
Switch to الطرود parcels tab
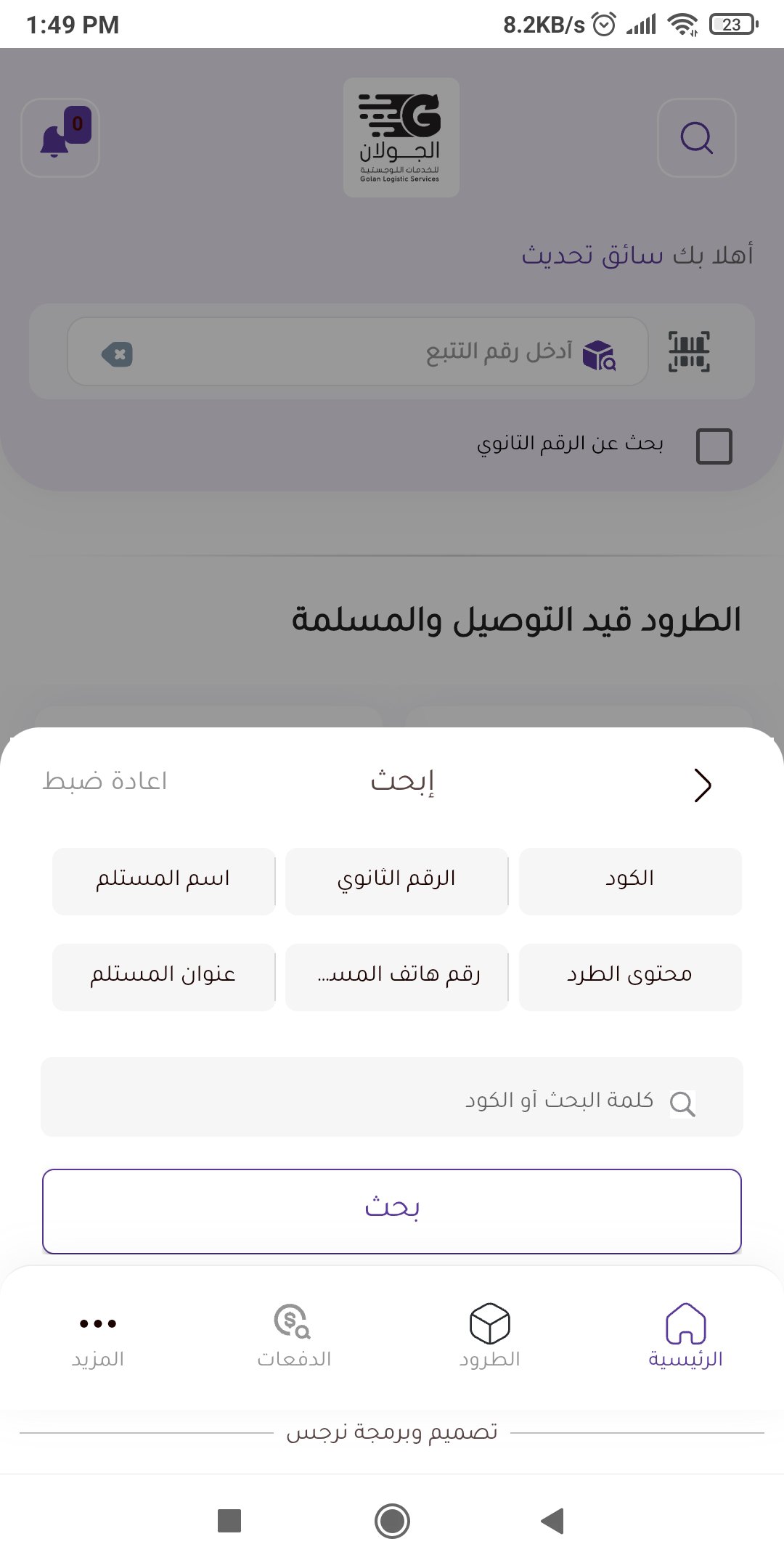(490, 1336)
